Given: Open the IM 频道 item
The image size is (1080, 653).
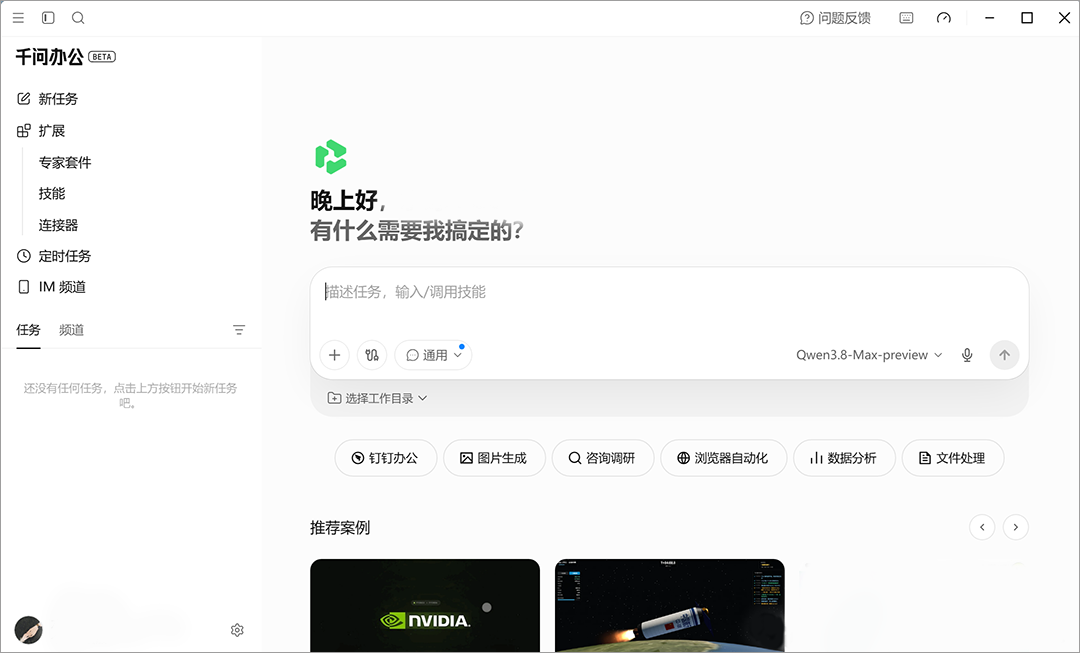Looking at the screenshot, I should (52, 287).
